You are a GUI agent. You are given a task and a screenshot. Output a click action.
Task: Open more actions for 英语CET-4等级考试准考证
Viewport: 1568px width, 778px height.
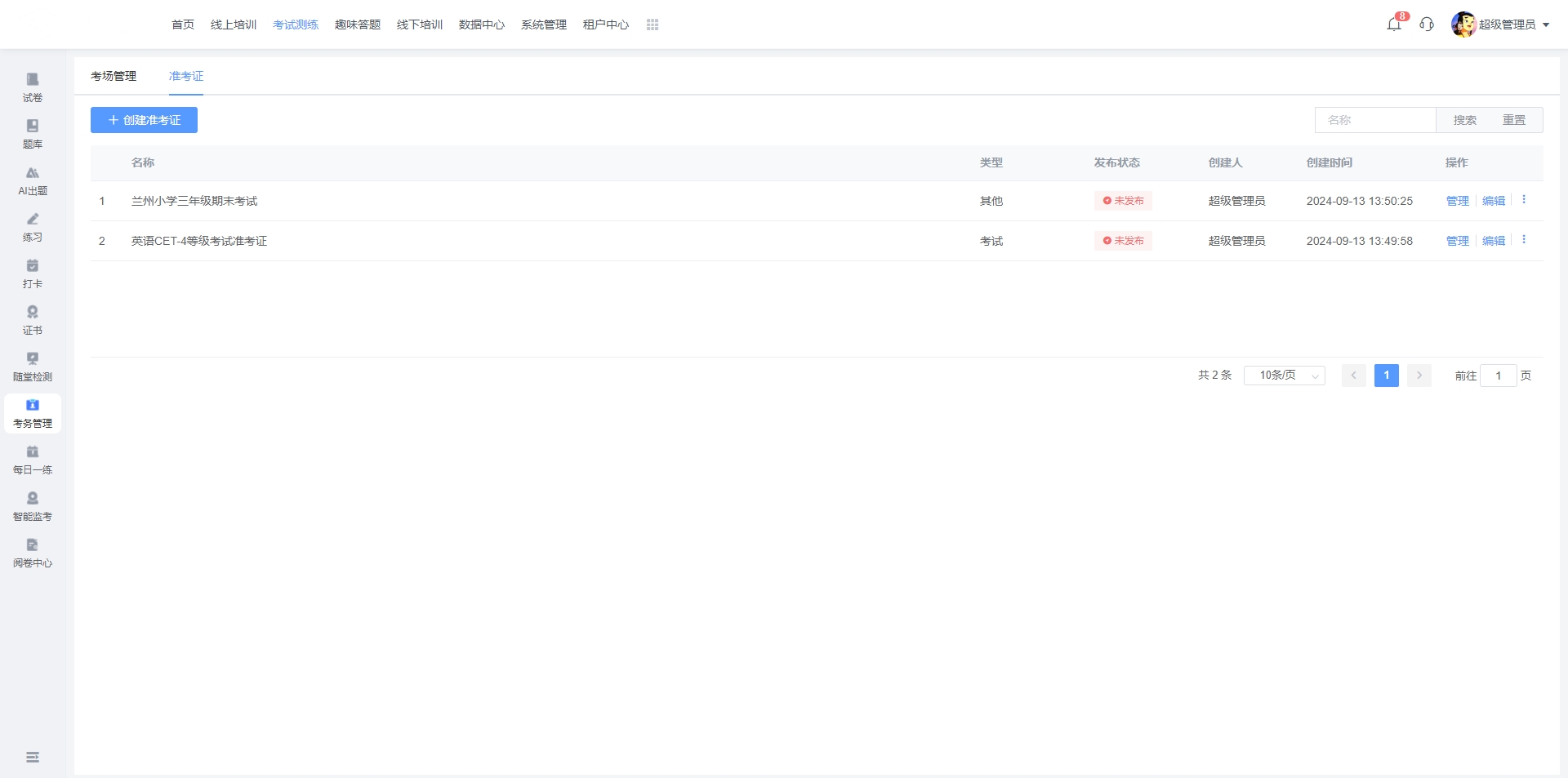[1524, 240]
